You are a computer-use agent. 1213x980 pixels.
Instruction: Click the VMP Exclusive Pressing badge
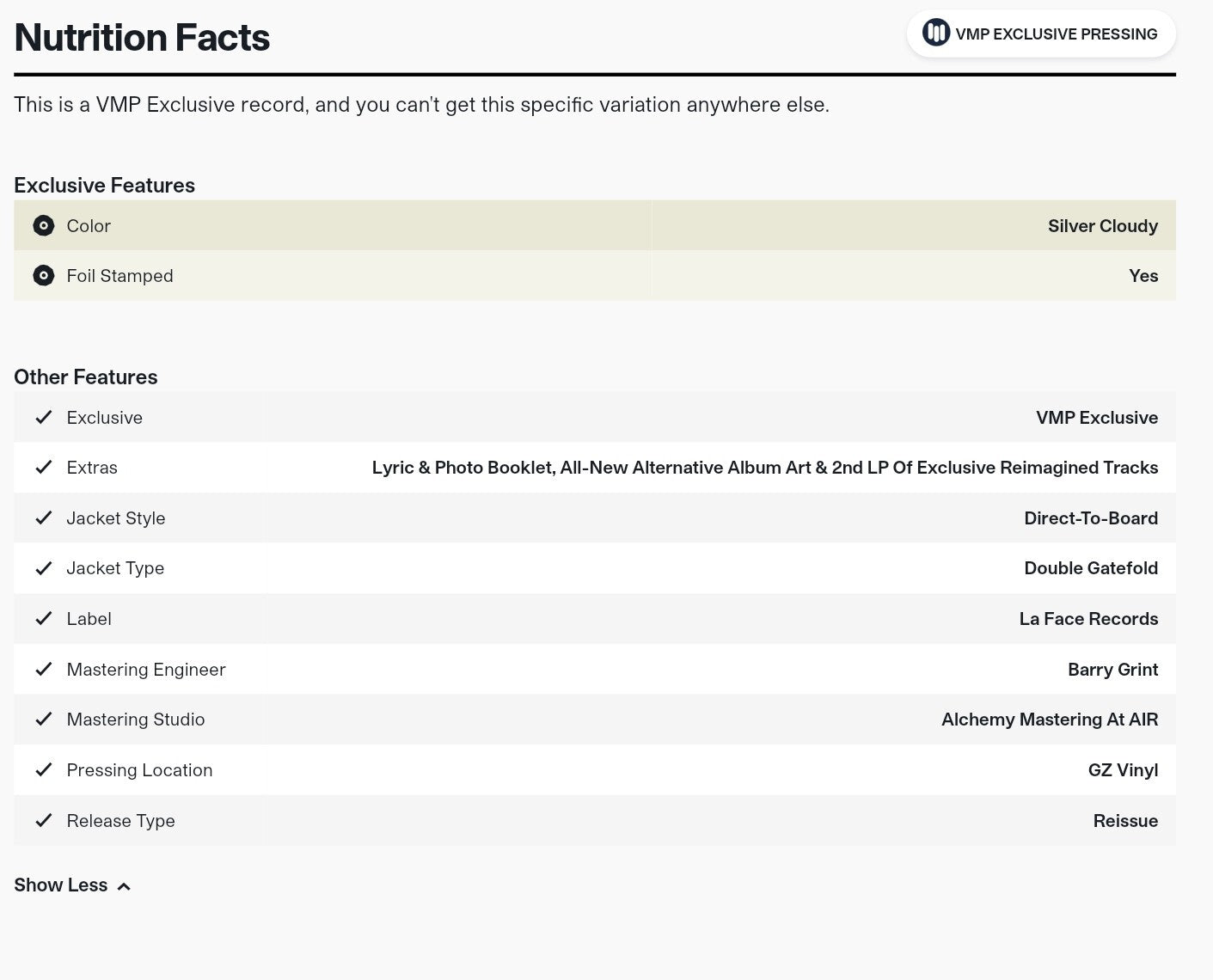click(x=1041, y=34)
